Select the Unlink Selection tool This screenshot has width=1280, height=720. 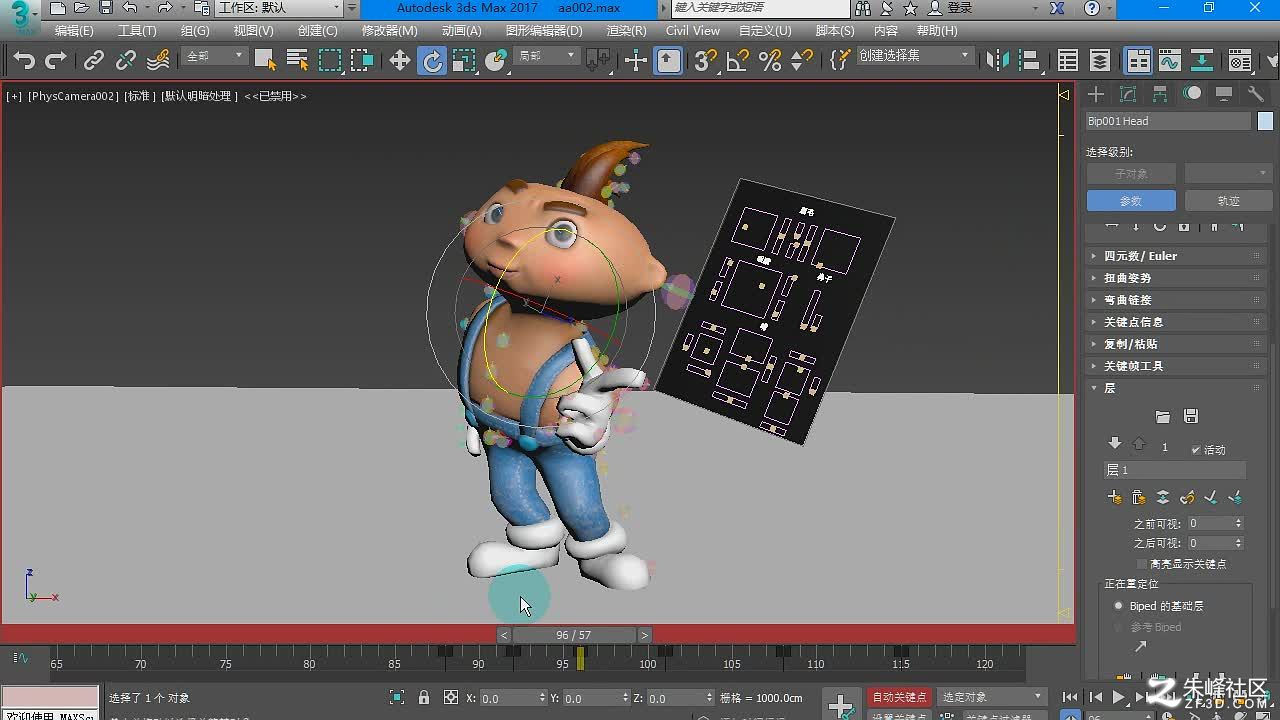point(125,61)
